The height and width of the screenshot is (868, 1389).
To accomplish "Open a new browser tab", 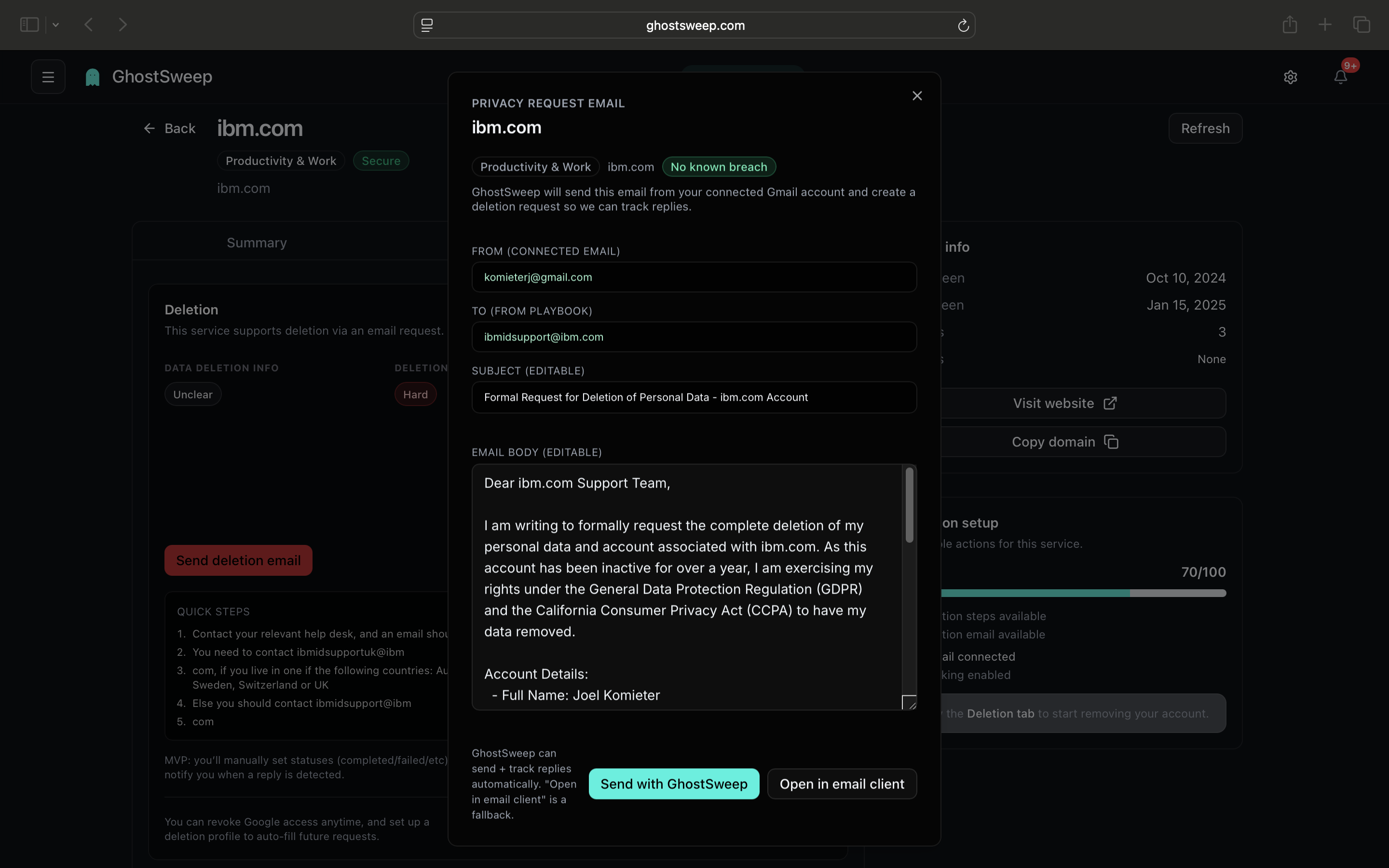I will [1325, 25].
